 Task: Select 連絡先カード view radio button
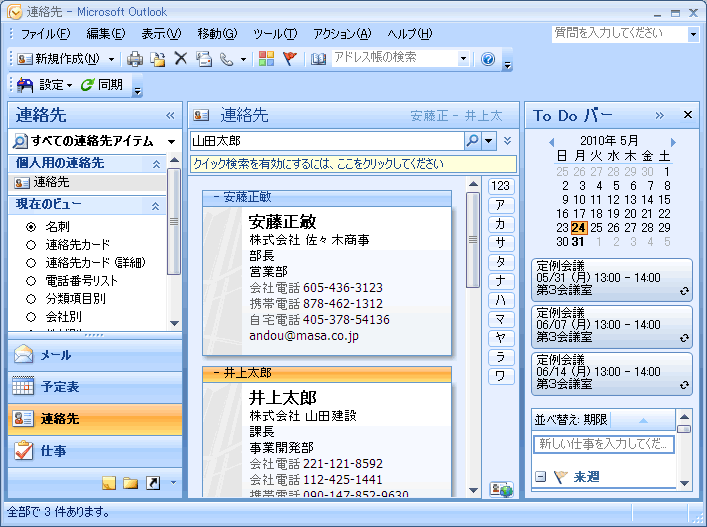31,245
